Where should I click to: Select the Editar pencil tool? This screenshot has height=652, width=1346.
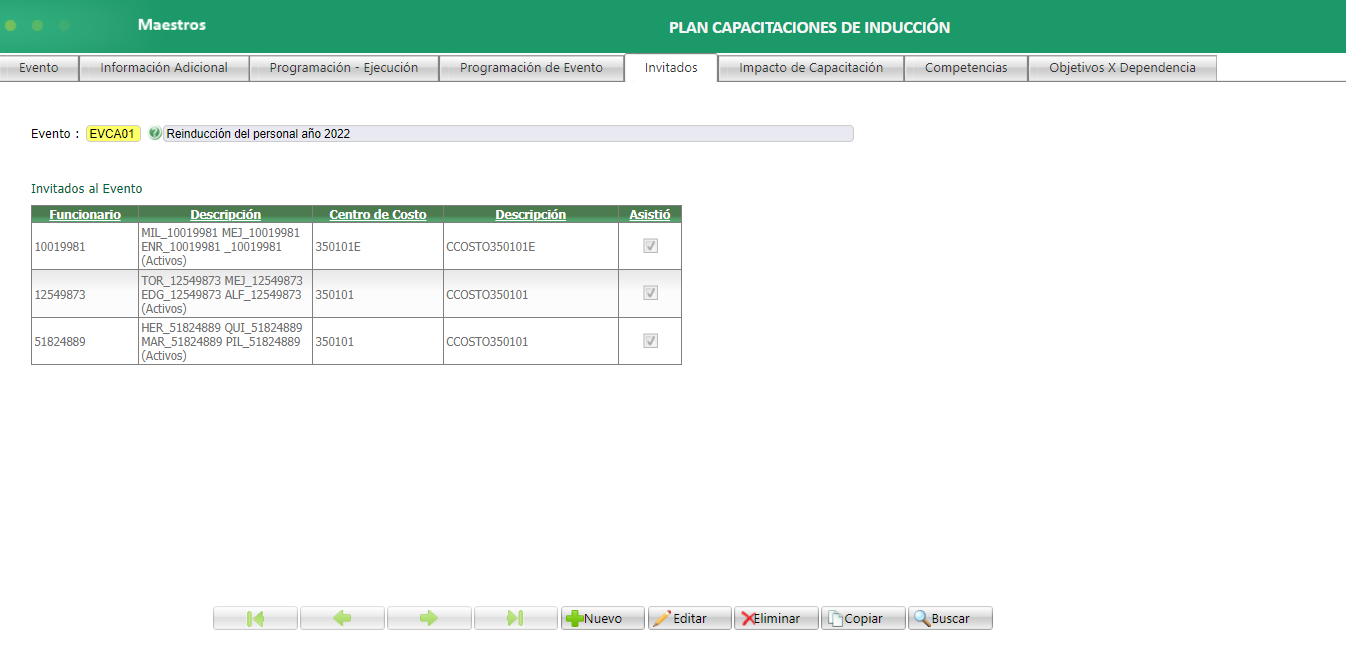(689, 617)
